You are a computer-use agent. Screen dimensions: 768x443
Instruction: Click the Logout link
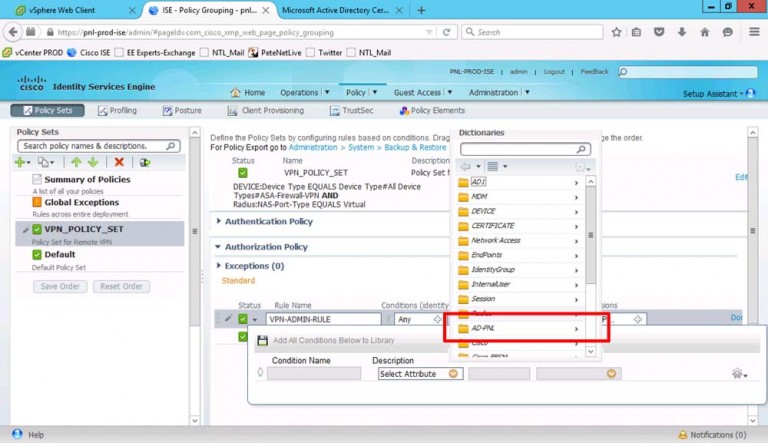[x=554, y=72]
